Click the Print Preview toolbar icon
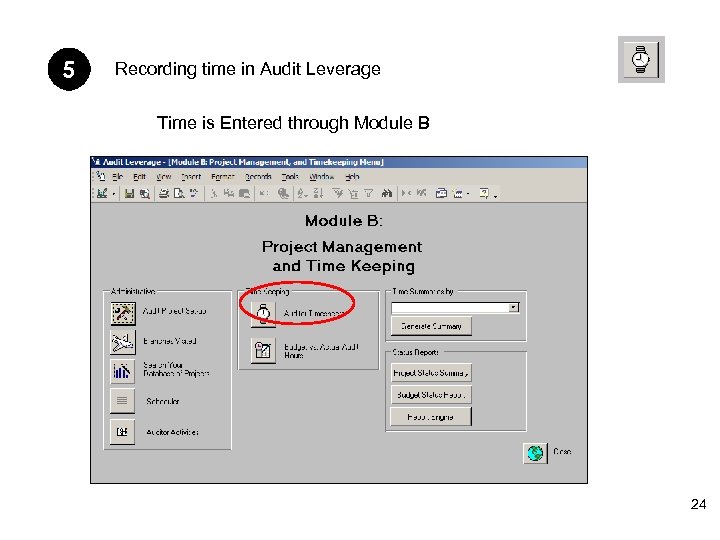This screenshot has height=540, width=720. pos(179,193)
